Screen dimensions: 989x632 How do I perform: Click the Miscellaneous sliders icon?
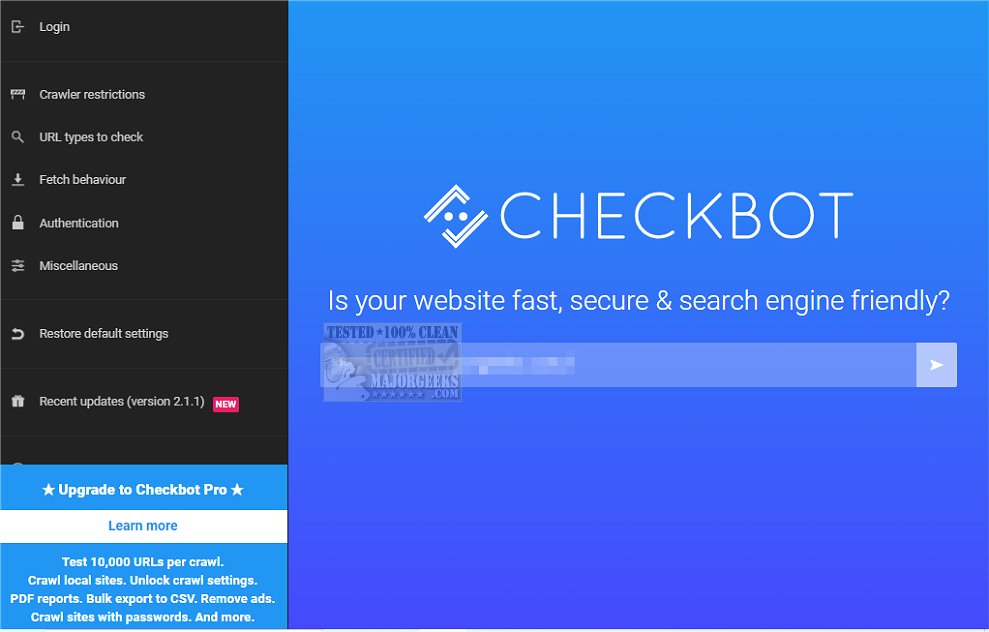[x=18, y=266]
